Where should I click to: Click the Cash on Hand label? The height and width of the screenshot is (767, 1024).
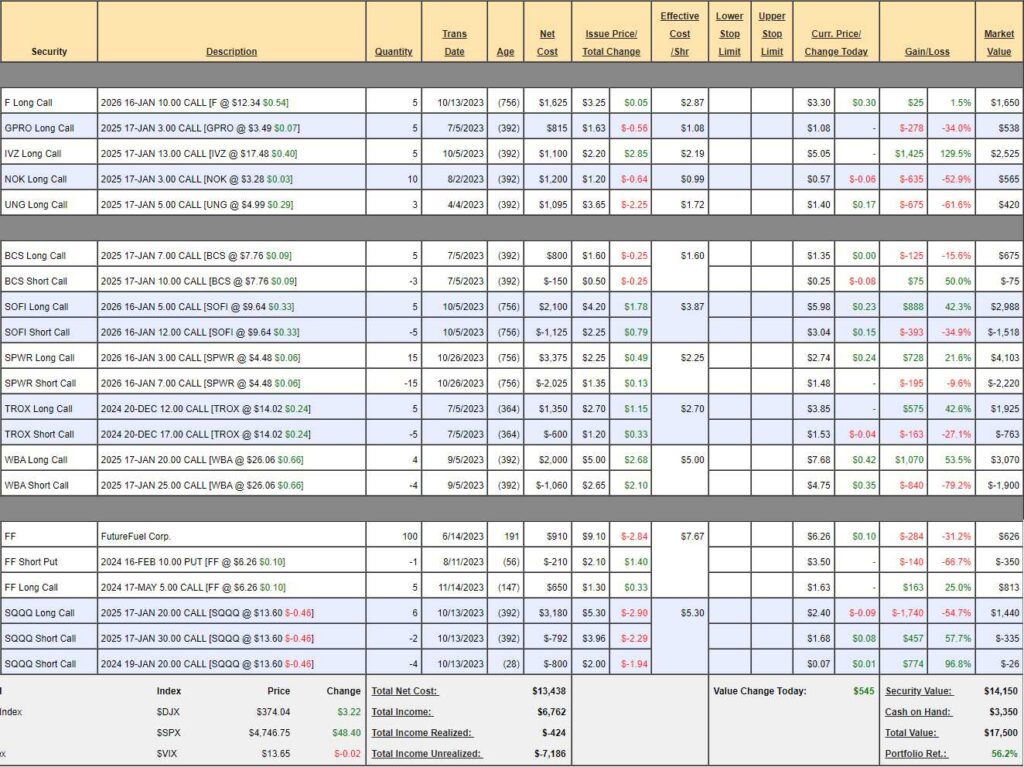point(917,712)
